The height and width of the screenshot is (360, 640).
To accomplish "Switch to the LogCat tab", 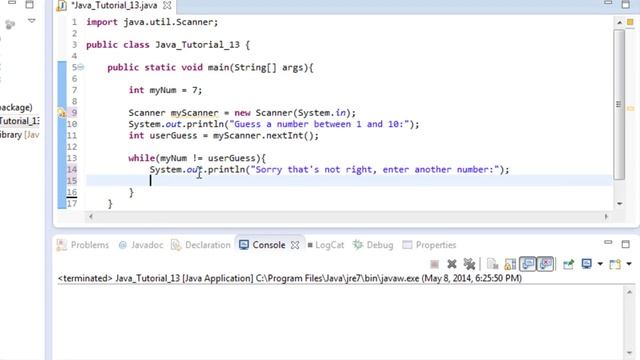I will 325,245.
